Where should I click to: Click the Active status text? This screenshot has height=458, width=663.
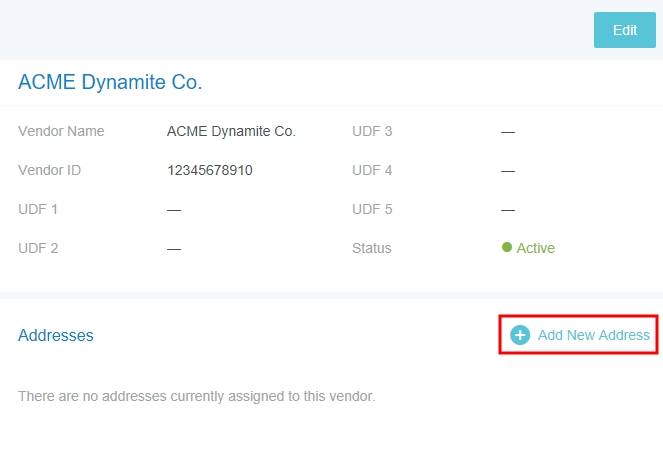[535, 248]
